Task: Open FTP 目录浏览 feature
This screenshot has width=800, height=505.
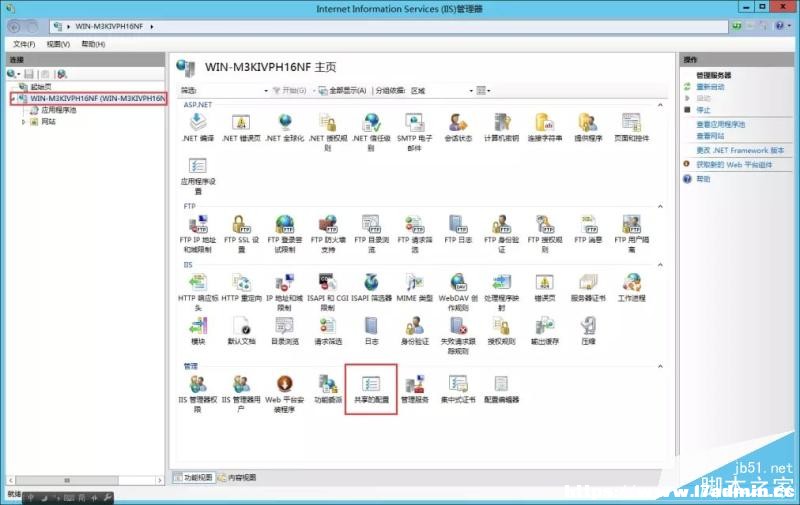Action: tap(371, 234)
